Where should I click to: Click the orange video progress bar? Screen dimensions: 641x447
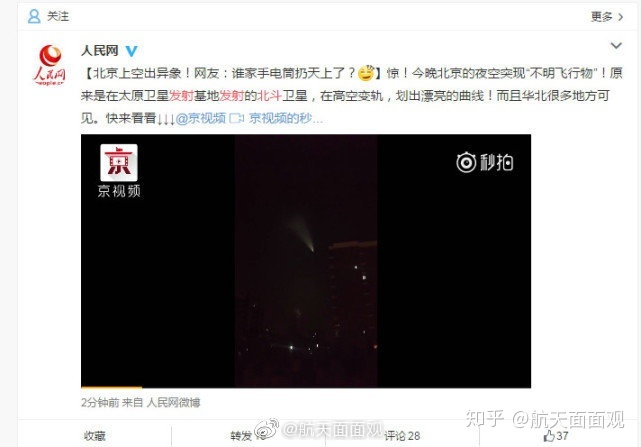pyautogui.click(x=112, y=386)
